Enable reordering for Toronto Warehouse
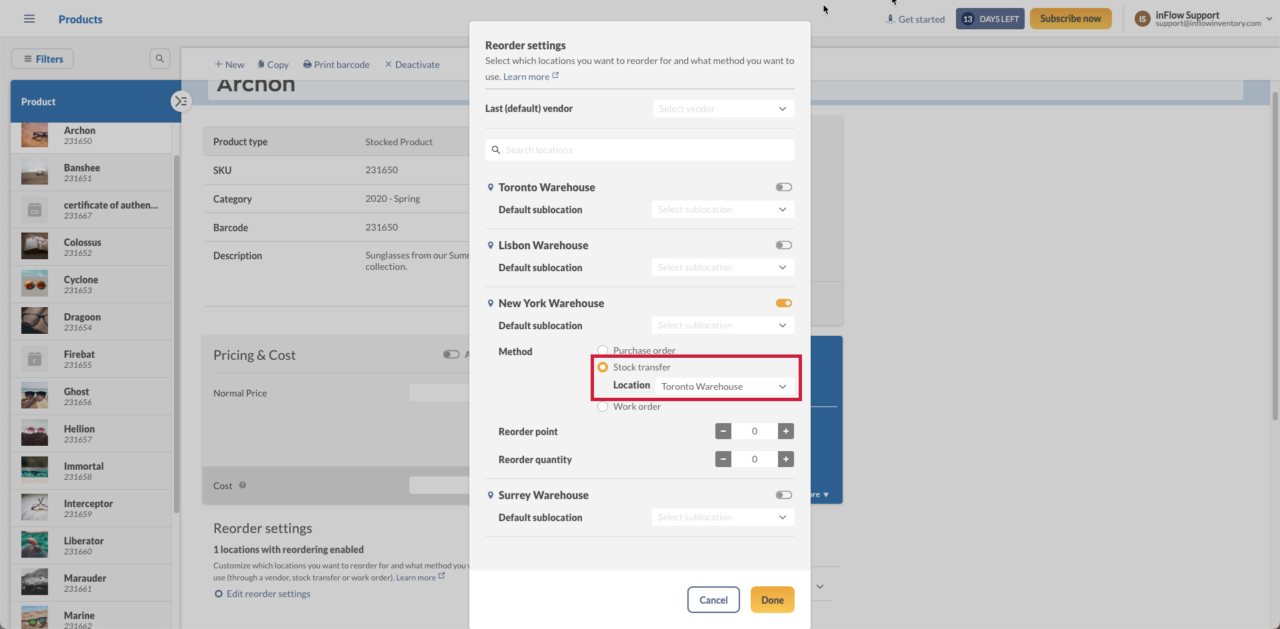The image size is (1280, 629). tap(784, 187)
